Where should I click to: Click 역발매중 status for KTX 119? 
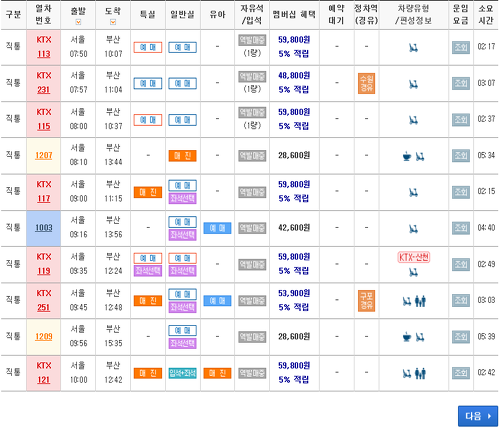point(252,265)
